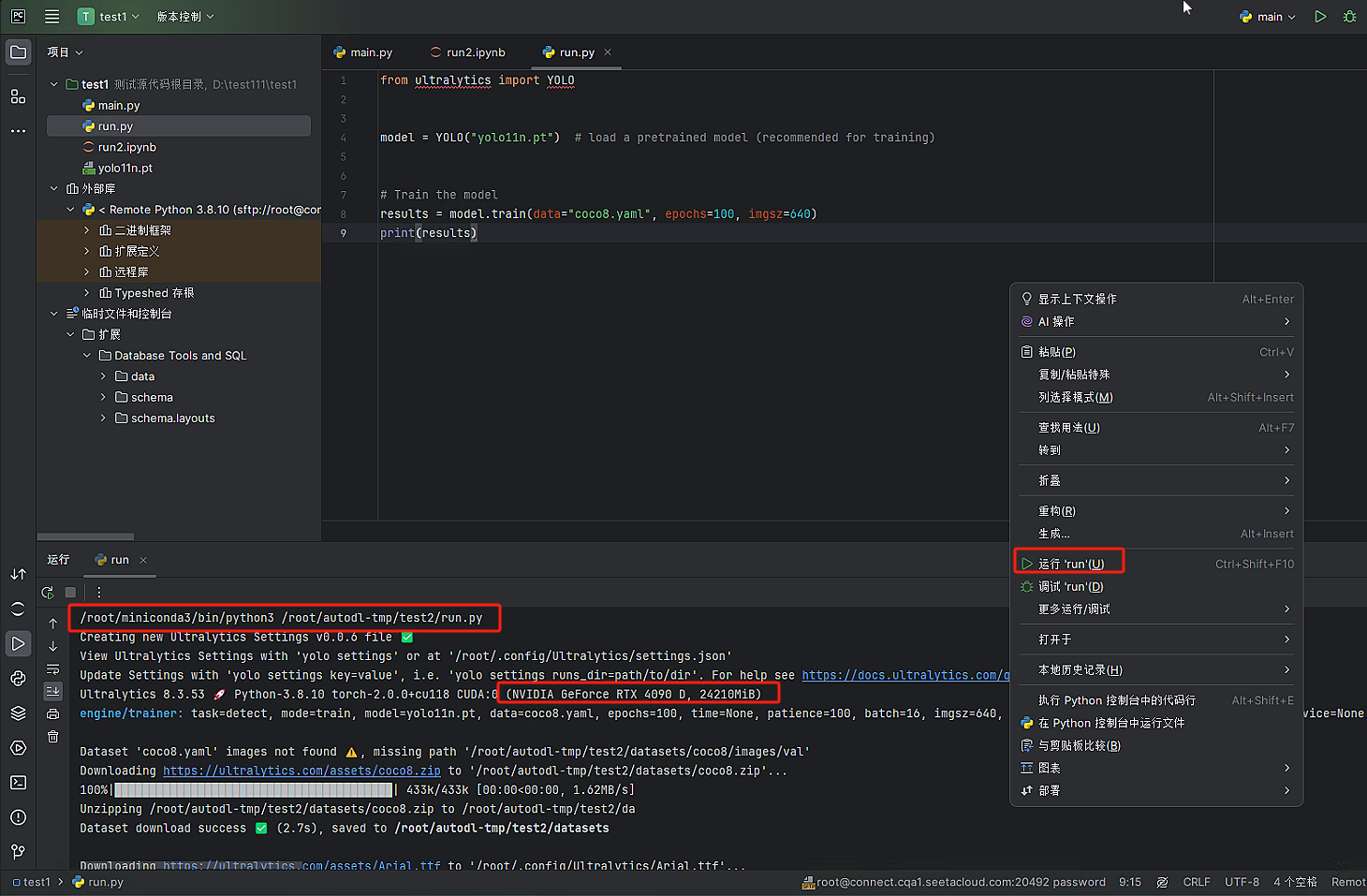Collapse the test1 root folder
Viewport: 1367px width, 896px height.
[x=54, y=84]
